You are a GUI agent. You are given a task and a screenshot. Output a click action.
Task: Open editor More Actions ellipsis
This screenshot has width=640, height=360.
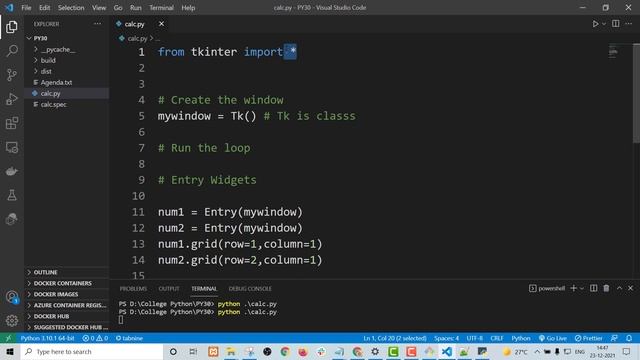click(629, 24)
